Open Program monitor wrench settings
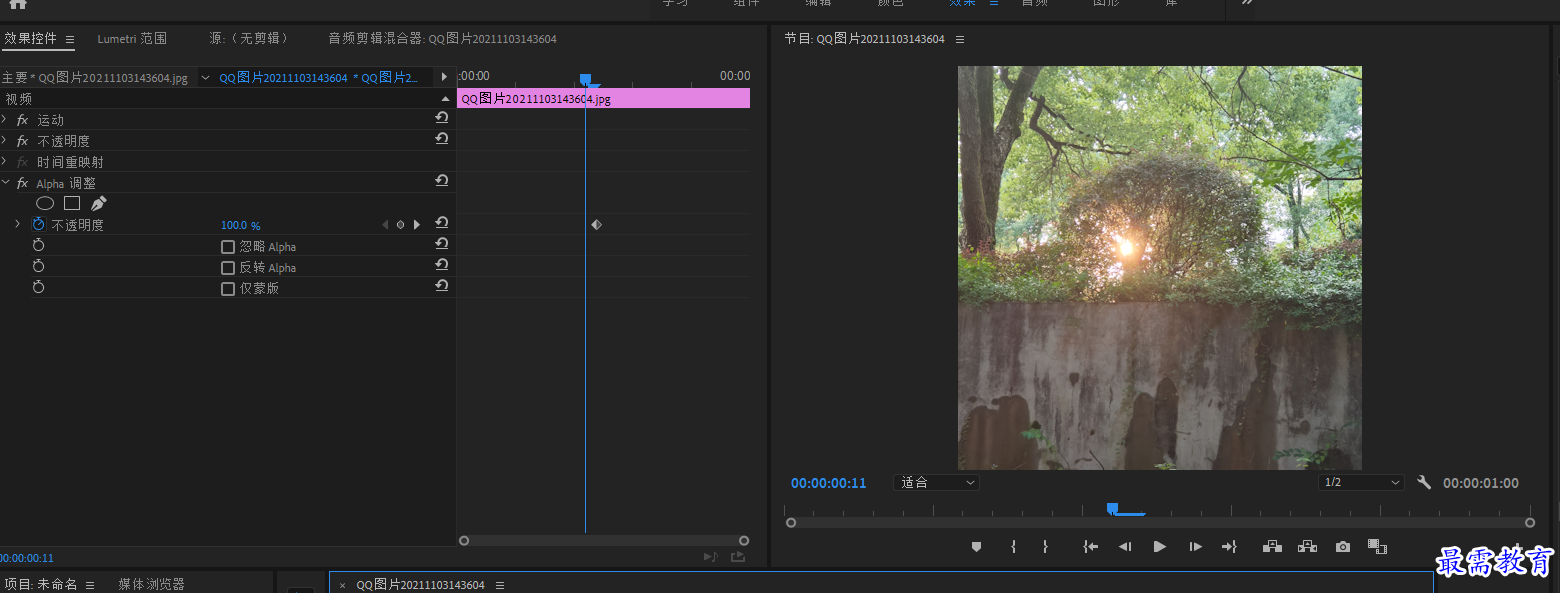The height and width of the screenshot is (593, 1560). tap(1425, 482)
